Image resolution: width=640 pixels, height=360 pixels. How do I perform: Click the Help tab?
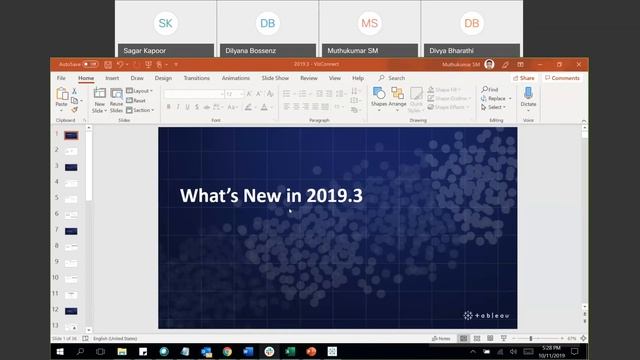point(358,78)
